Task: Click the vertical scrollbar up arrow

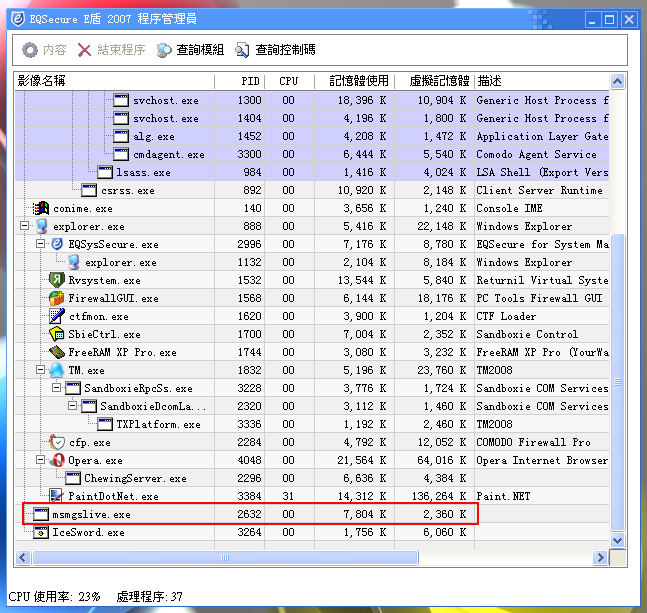Action: pyautogui.click(x=617, y=81)
